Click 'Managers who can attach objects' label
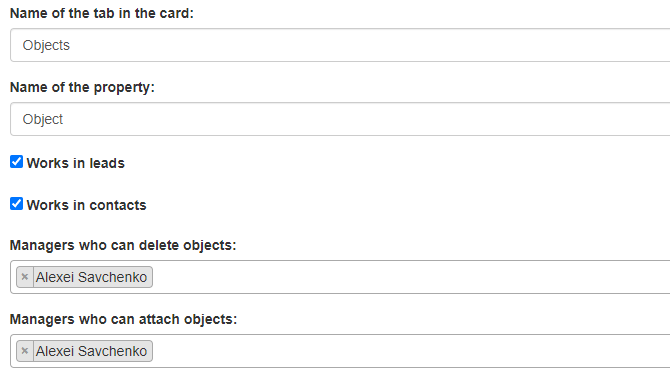 point(123,319)
